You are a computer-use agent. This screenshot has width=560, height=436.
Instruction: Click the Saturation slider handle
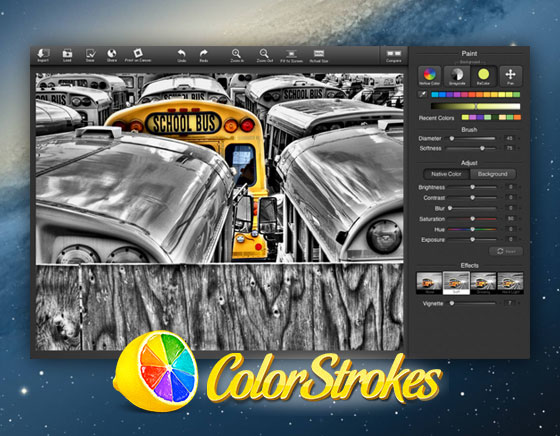(472, 219)
